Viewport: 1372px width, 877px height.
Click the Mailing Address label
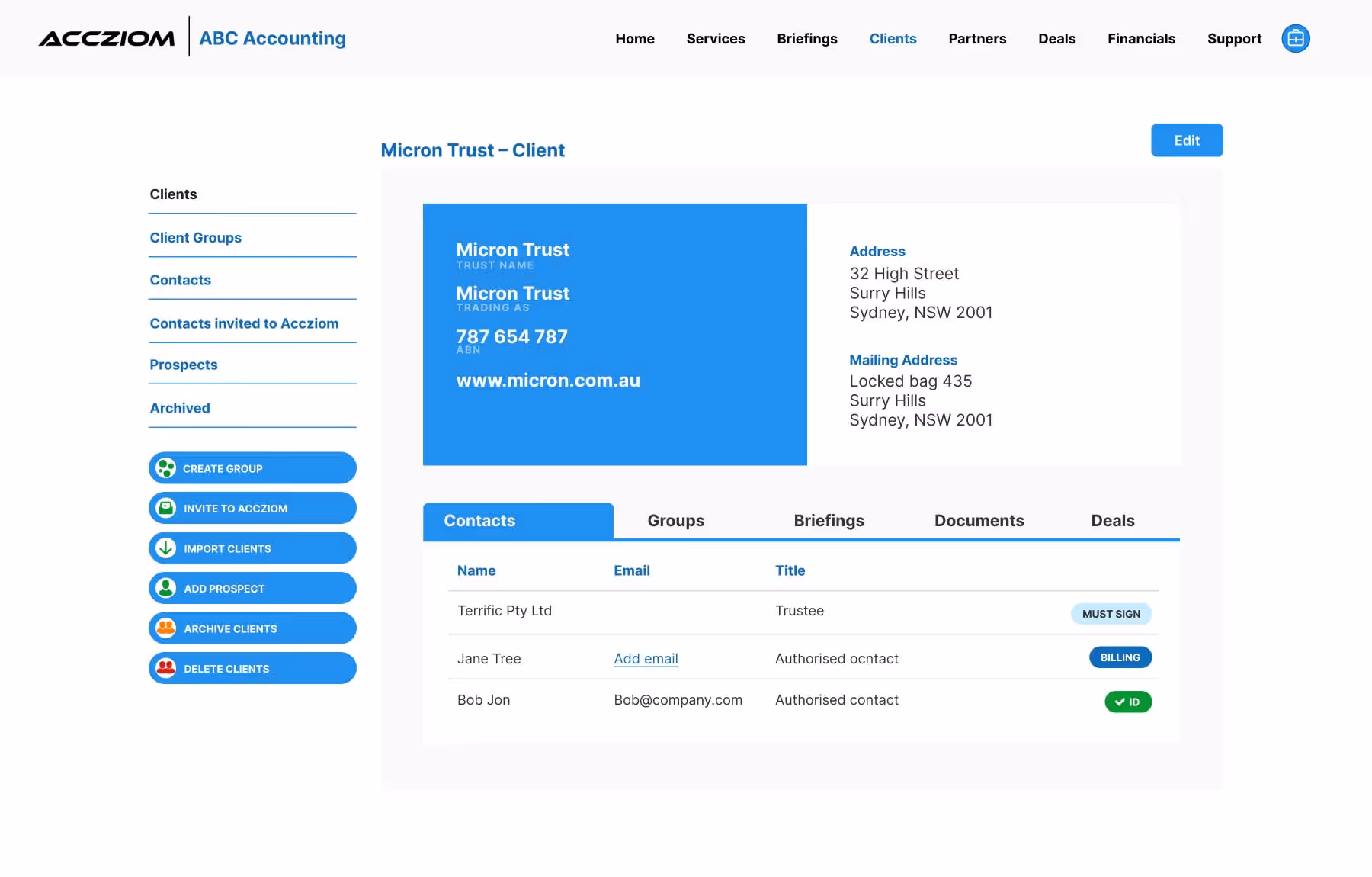click(x=903, y=360)
